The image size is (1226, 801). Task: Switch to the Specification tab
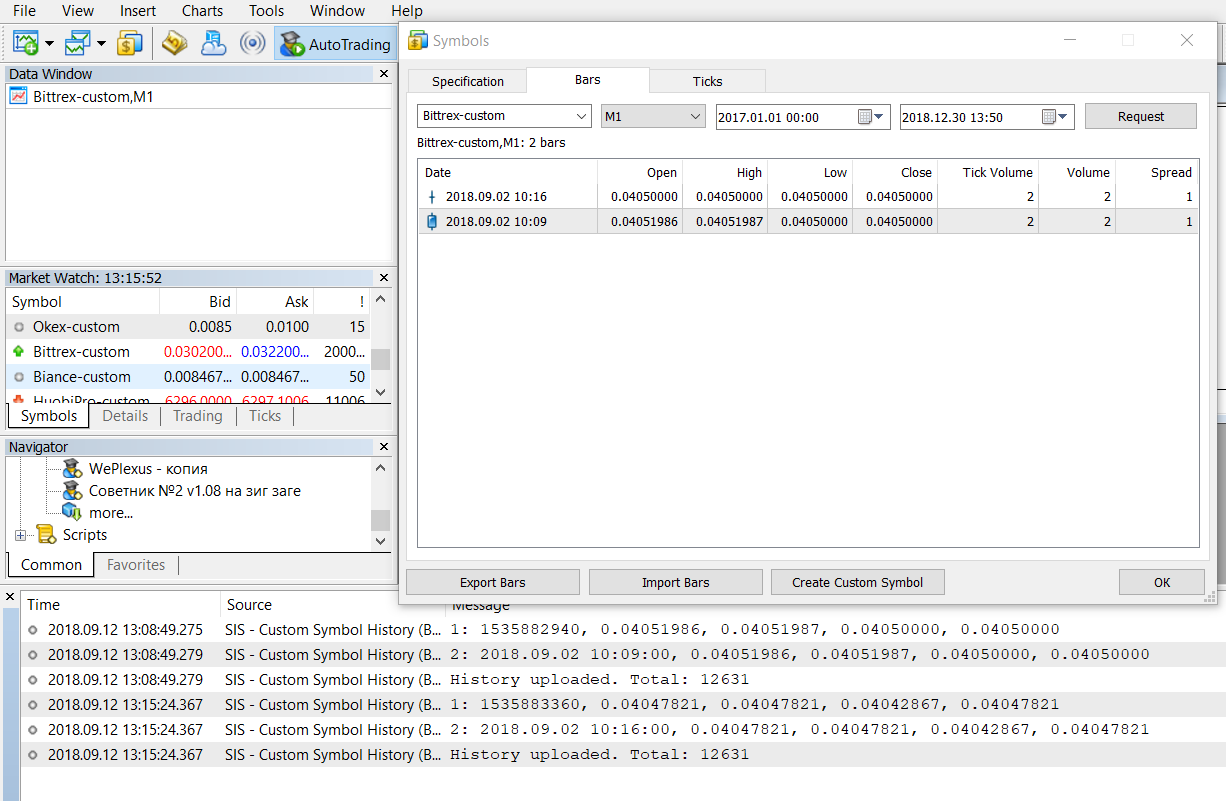(x=468, y=82)
